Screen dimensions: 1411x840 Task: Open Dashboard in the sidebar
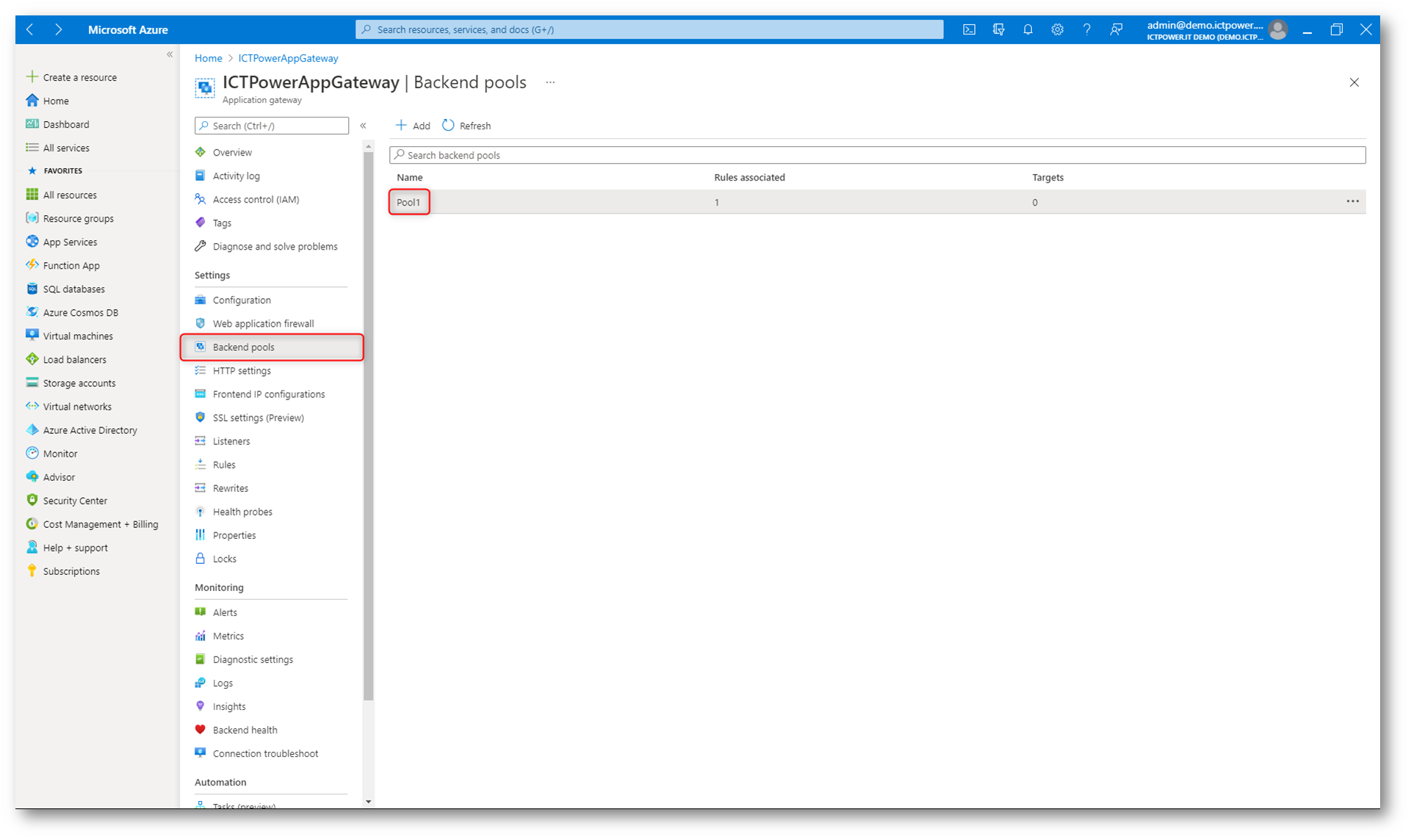coord(58,124)
